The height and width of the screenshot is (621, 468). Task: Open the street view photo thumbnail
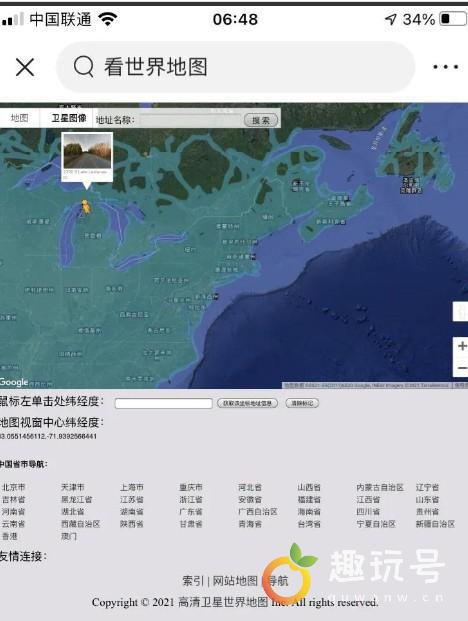tap(87, 151)
